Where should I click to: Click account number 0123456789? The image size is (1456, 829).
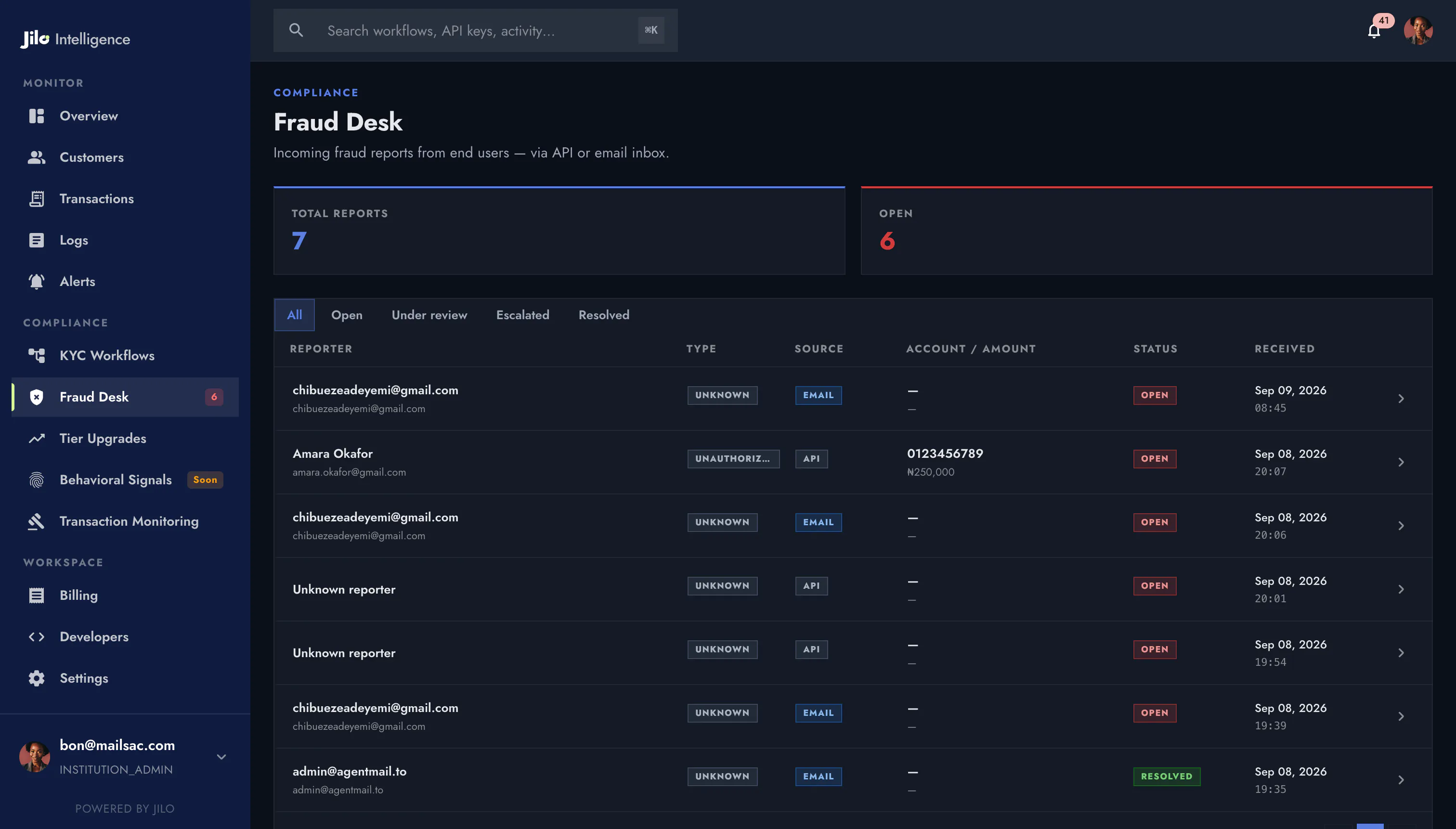coord(945,454)
